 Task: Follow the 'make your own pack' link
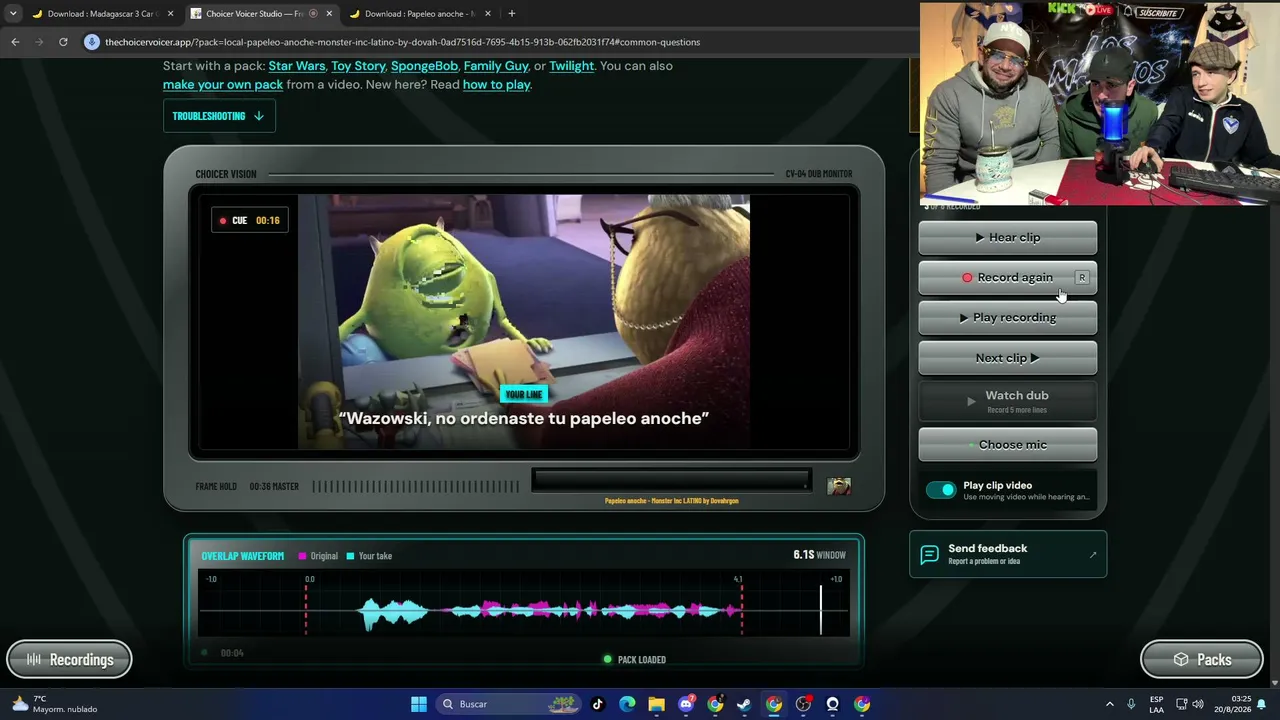click(223, 85)
